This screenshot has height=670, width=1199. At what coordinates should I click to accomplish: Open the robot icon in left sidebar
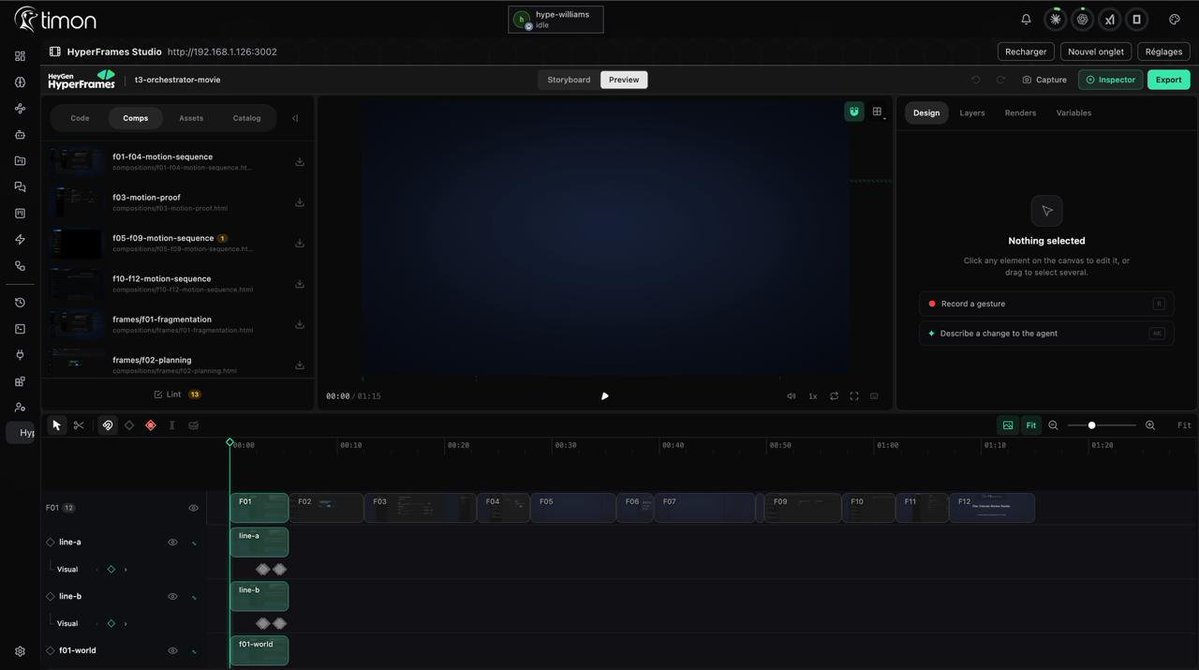tap(20, 135)
